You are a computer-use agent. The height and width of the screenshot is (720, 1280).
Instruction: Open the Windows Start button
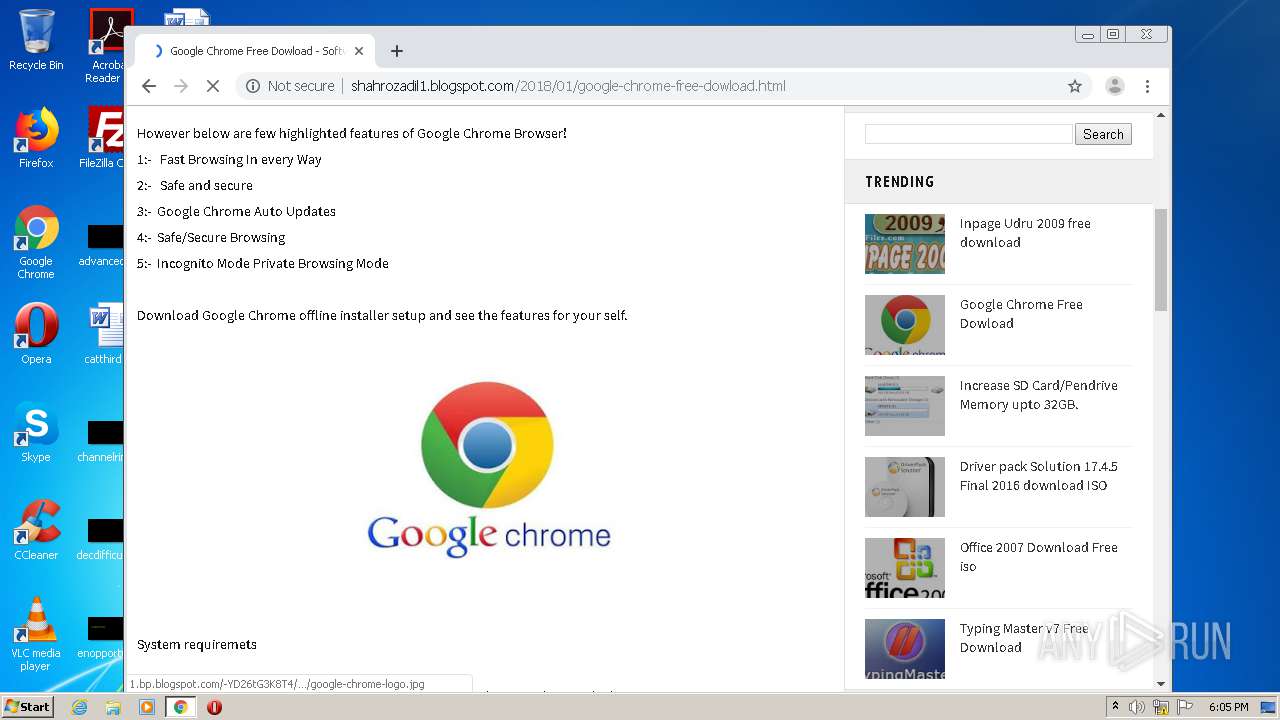(x=28, y=706)
